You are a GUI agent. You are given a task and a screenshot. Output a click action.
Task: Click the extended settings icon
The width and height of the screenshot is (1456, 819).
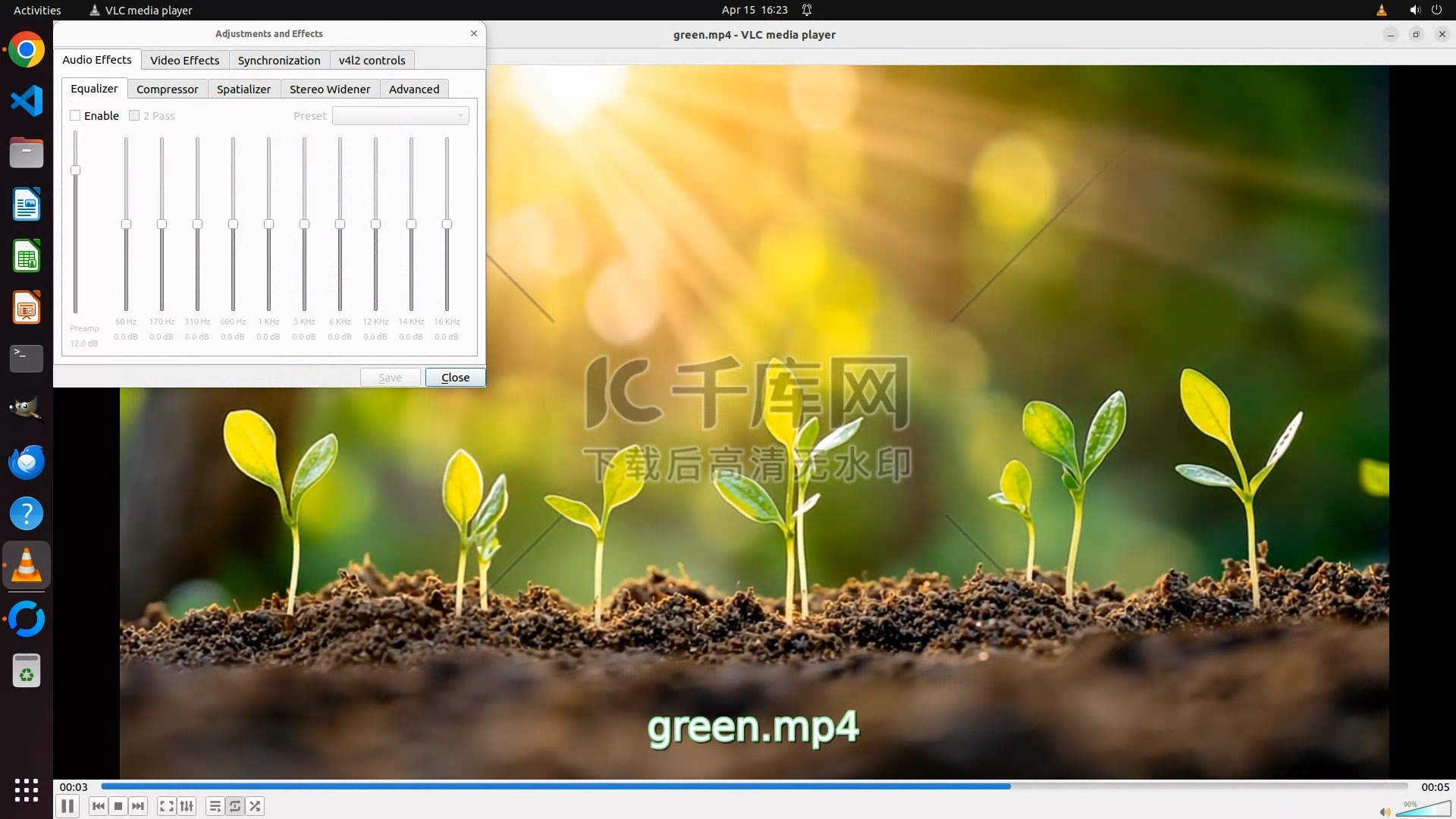[x=187, y=806]
